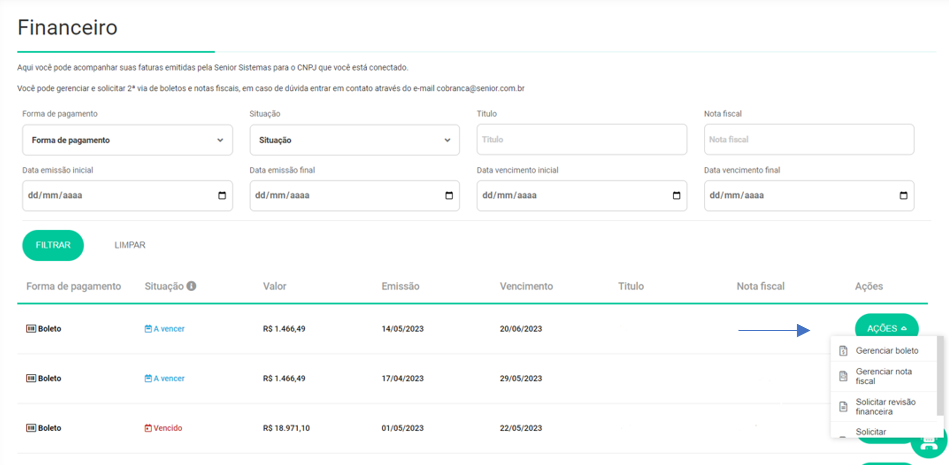Select Gerenciar nota fiscal menu option

tap(883, 376)
